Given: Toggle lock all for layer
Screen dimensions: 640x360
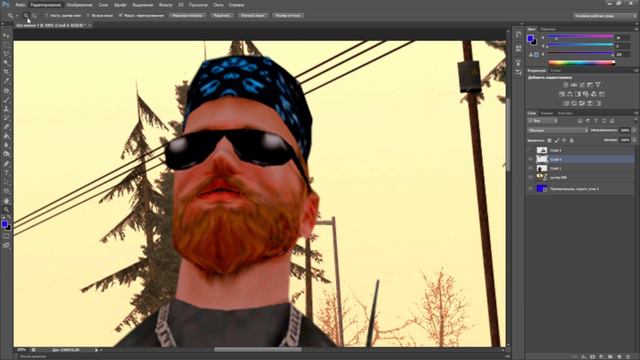Looking at the screenshot, I should point(571,140).
